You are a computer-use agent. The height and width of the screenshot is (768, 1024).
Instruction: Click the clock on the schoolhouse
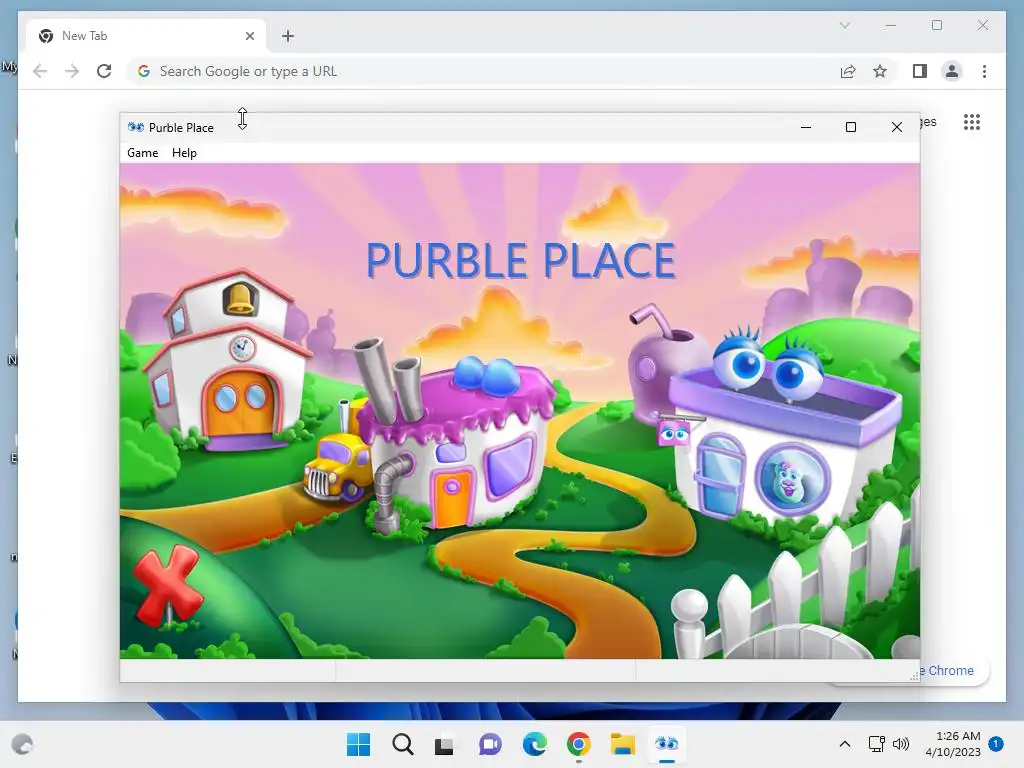click(x=242, y=347)
